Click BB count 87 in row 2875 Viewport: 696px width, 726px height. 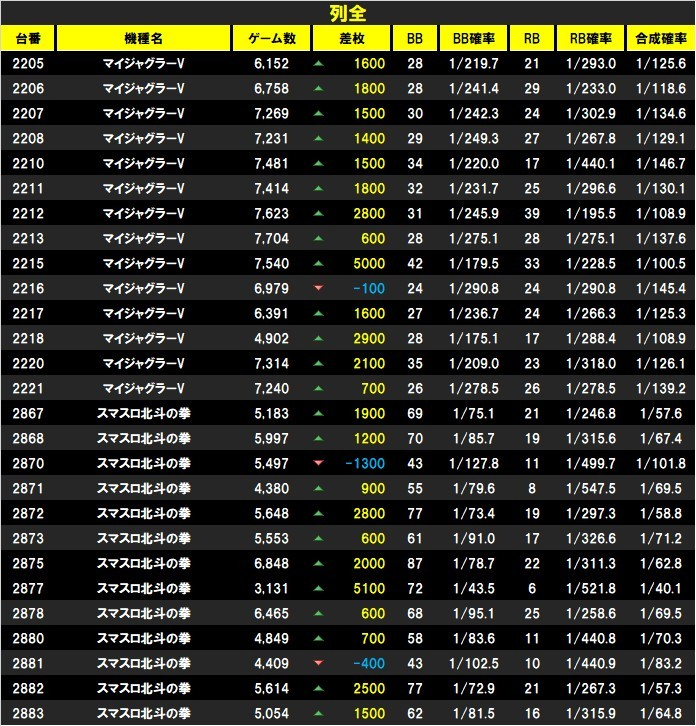tap(415, 563)
